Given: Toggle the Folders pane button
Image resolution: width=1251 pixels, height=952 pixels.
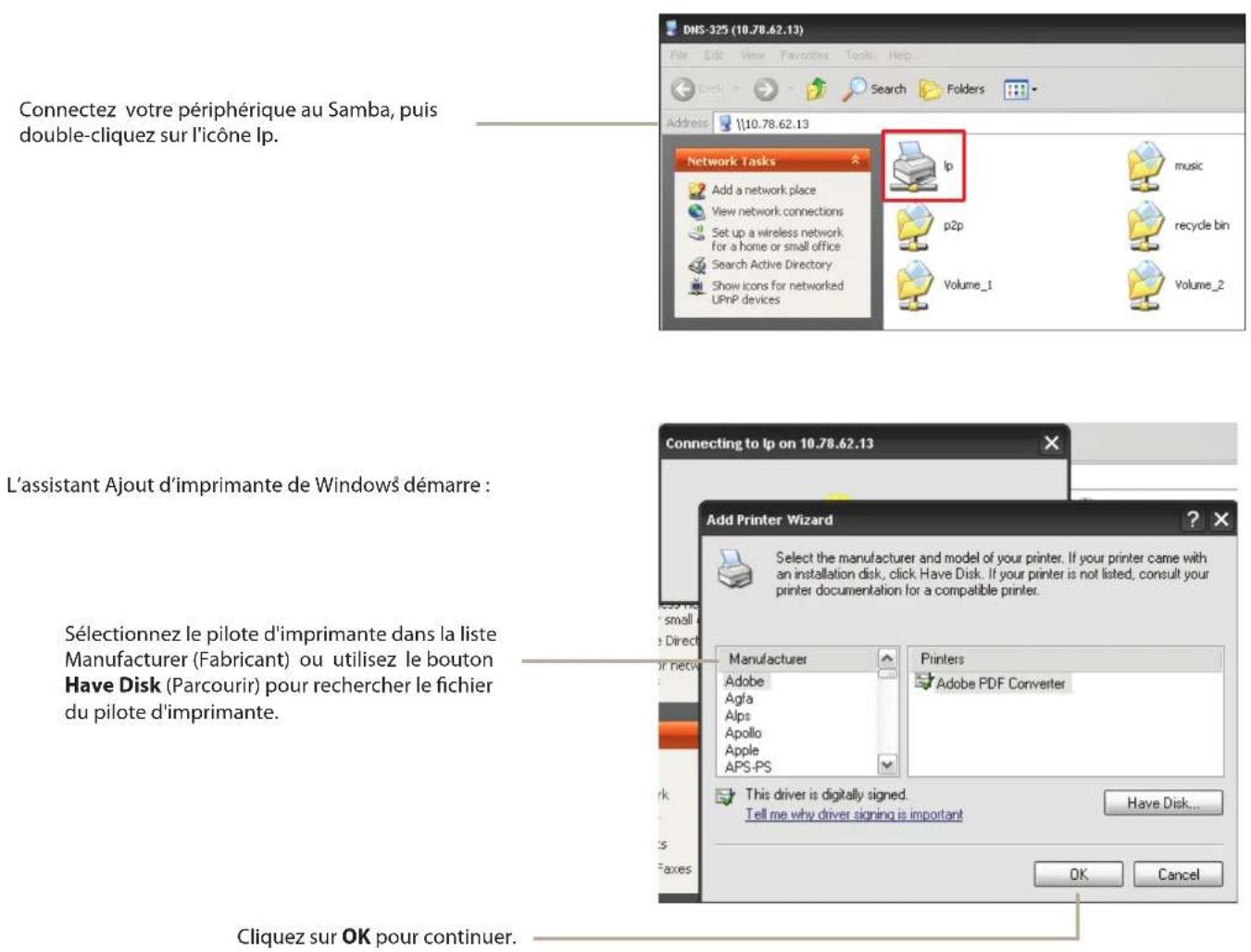Looking at the screenshot, I should (x=951, y=89).
